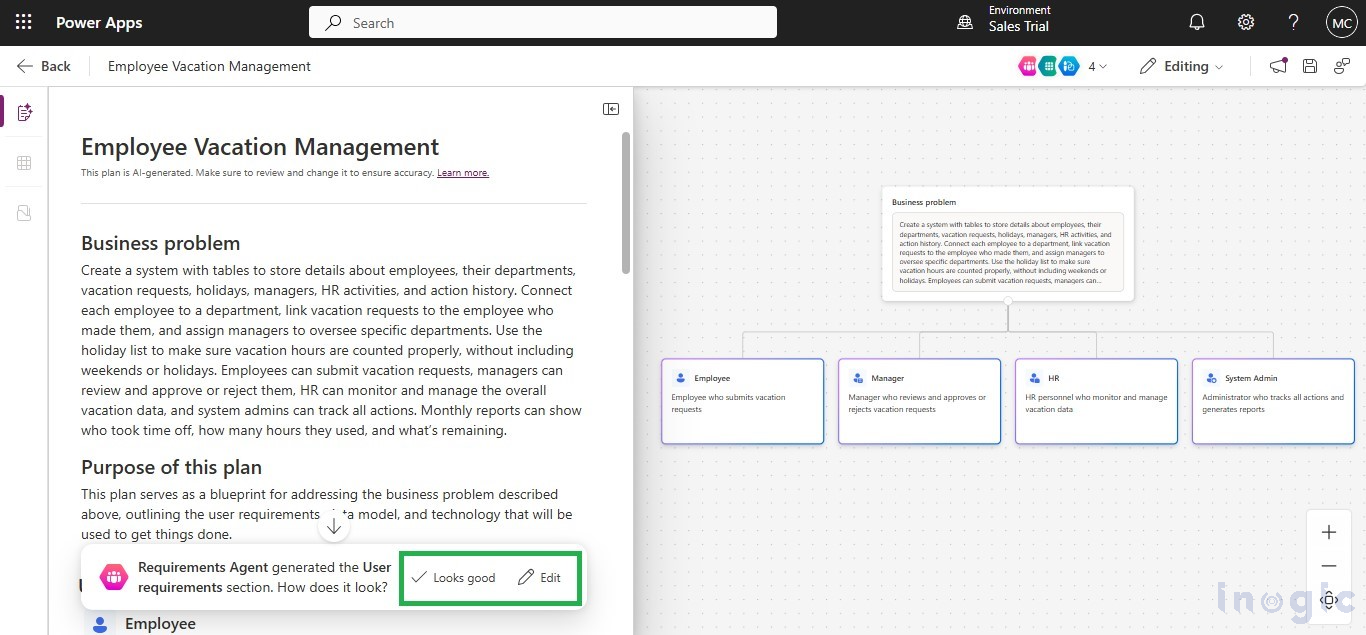Click the Looks good button
Screen dimensions: 1366x635
(453, 578)
